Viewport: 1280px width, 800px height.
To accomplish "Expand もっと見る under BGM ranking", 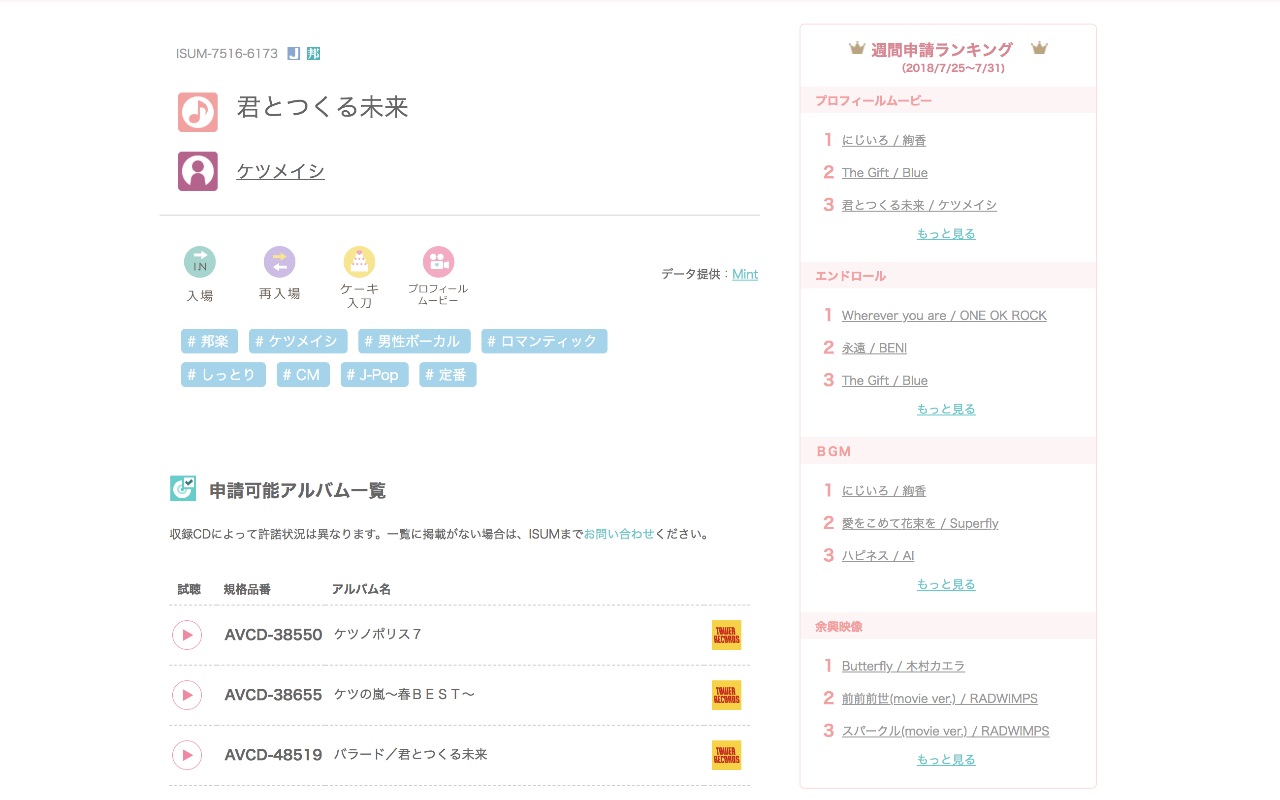I will coord(946,584).
